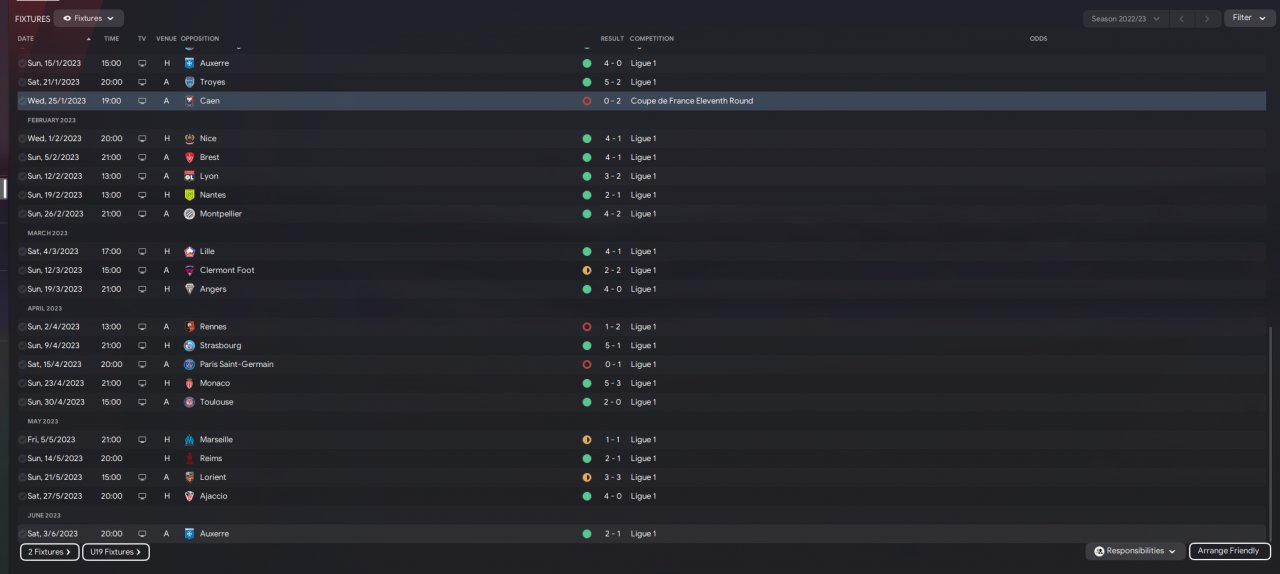
Task: Select the circle beside the Brest fixture date
Action: click(22, 158)
